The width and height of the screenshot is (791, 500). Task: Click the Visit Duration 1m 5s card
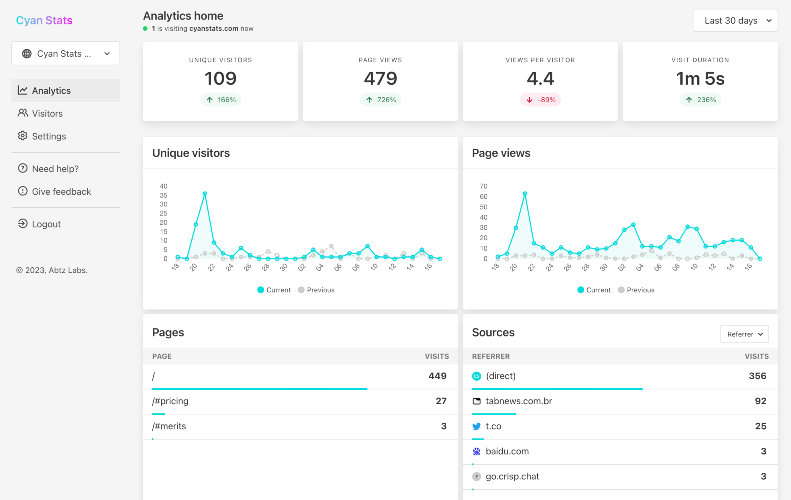(700, 81)
